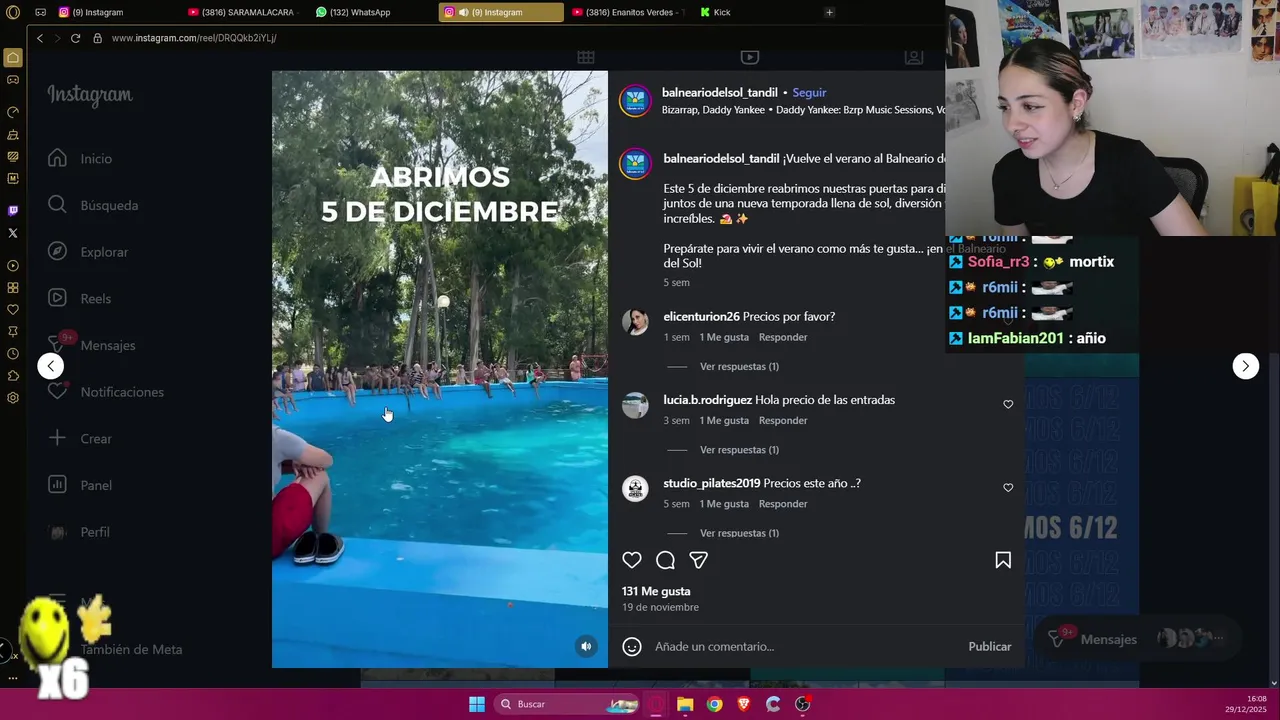Reload the page with the refresh button
Screen dimensions: 1280x720
[75, 38]
